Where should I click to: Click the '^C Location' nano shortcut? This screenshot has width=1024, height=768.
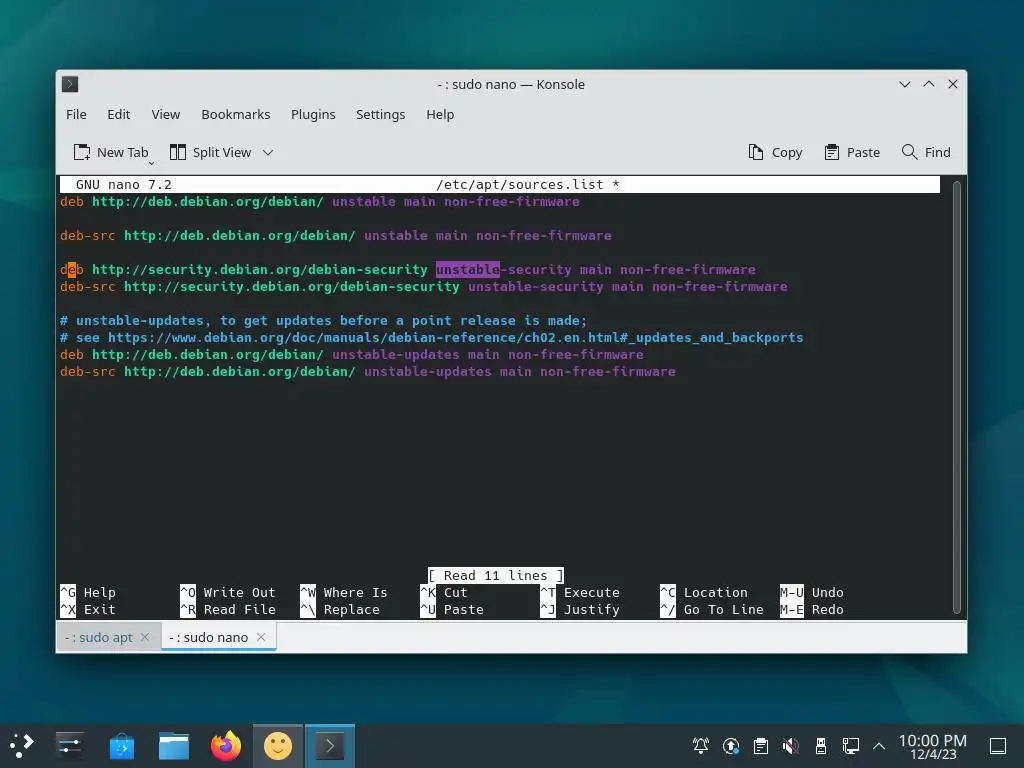704,592
